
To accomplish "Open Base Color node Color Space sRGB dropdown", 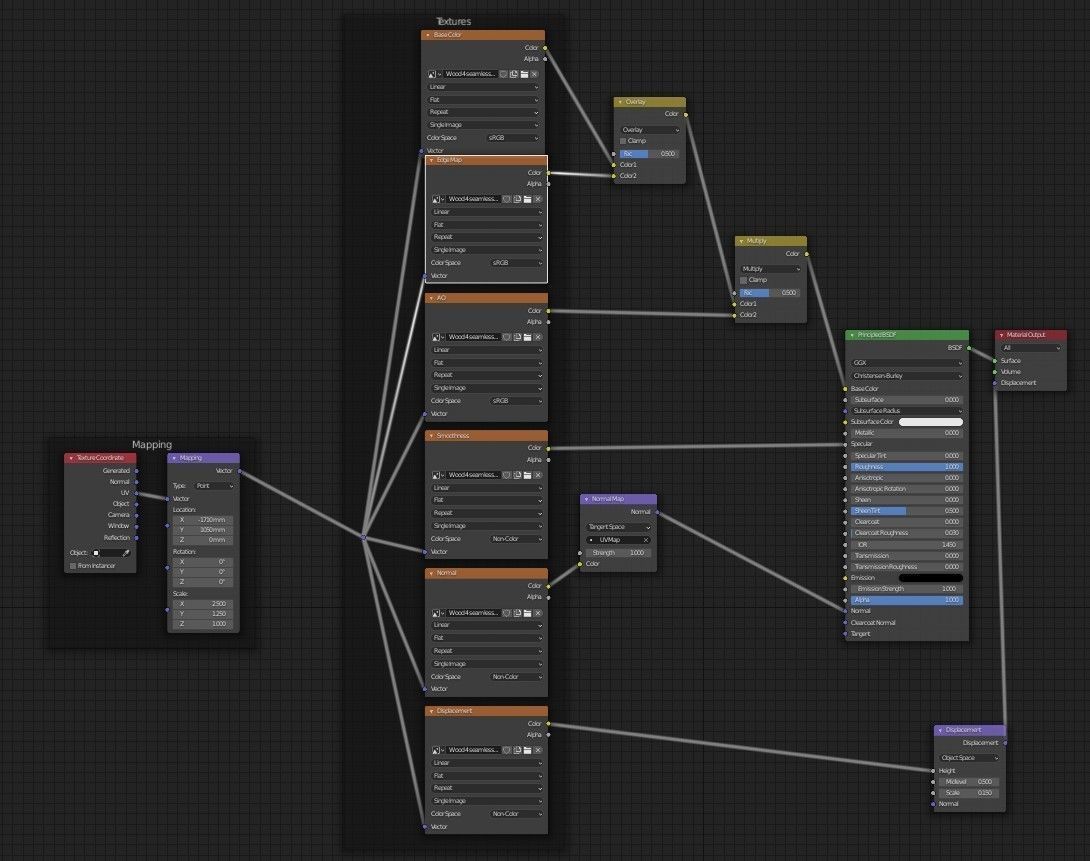I will click(x=512, y=138).
